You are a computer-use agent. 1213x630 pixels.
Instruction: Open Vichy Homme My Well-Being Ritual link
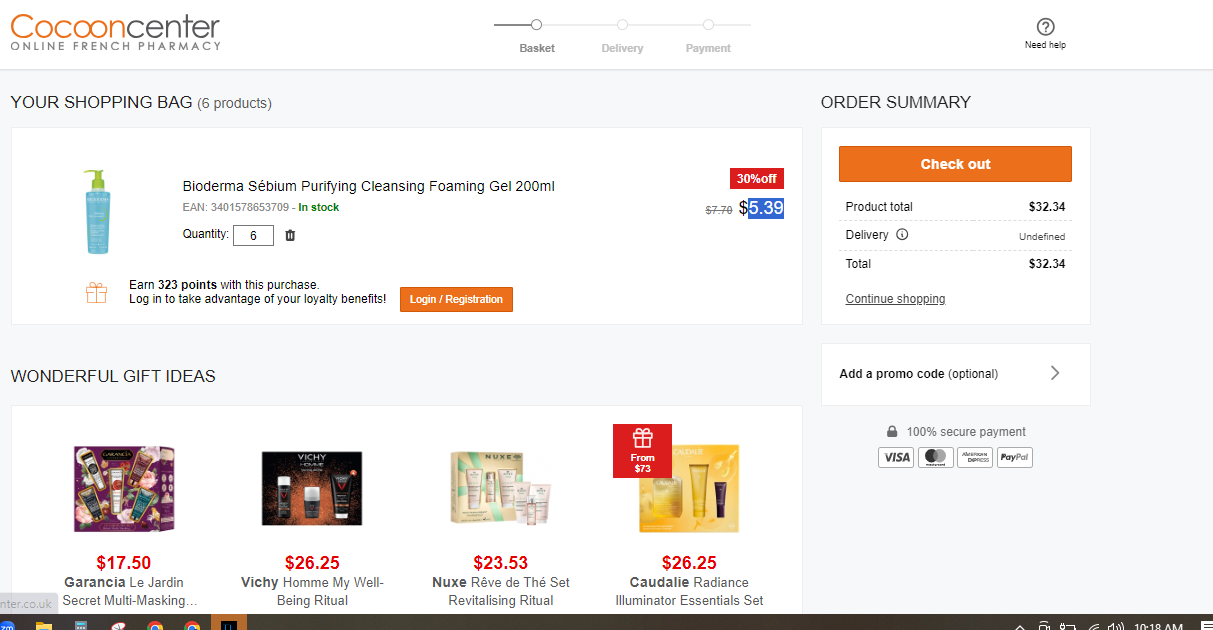(312, 591)
